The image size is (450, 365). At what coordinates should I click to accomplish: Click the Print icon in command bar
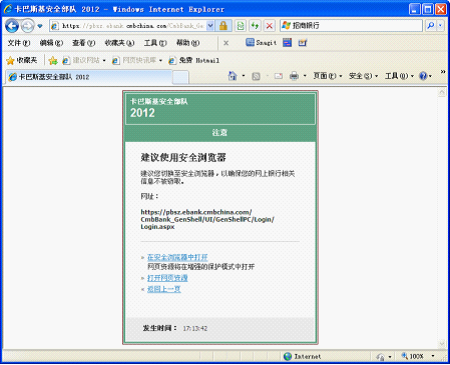pyautogui.click(x=294, y=76)
